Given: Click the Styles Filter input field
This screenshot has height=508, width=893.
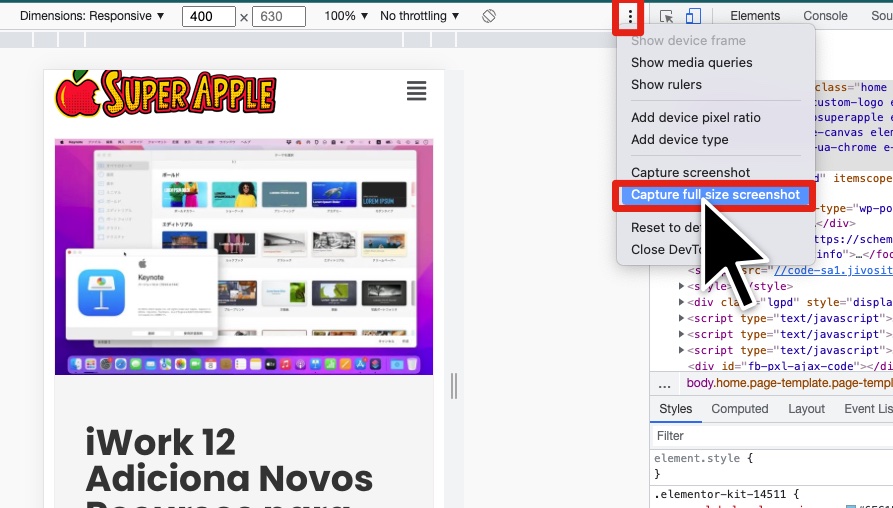Looking at the screenshot, I should [x=770, y=436].
